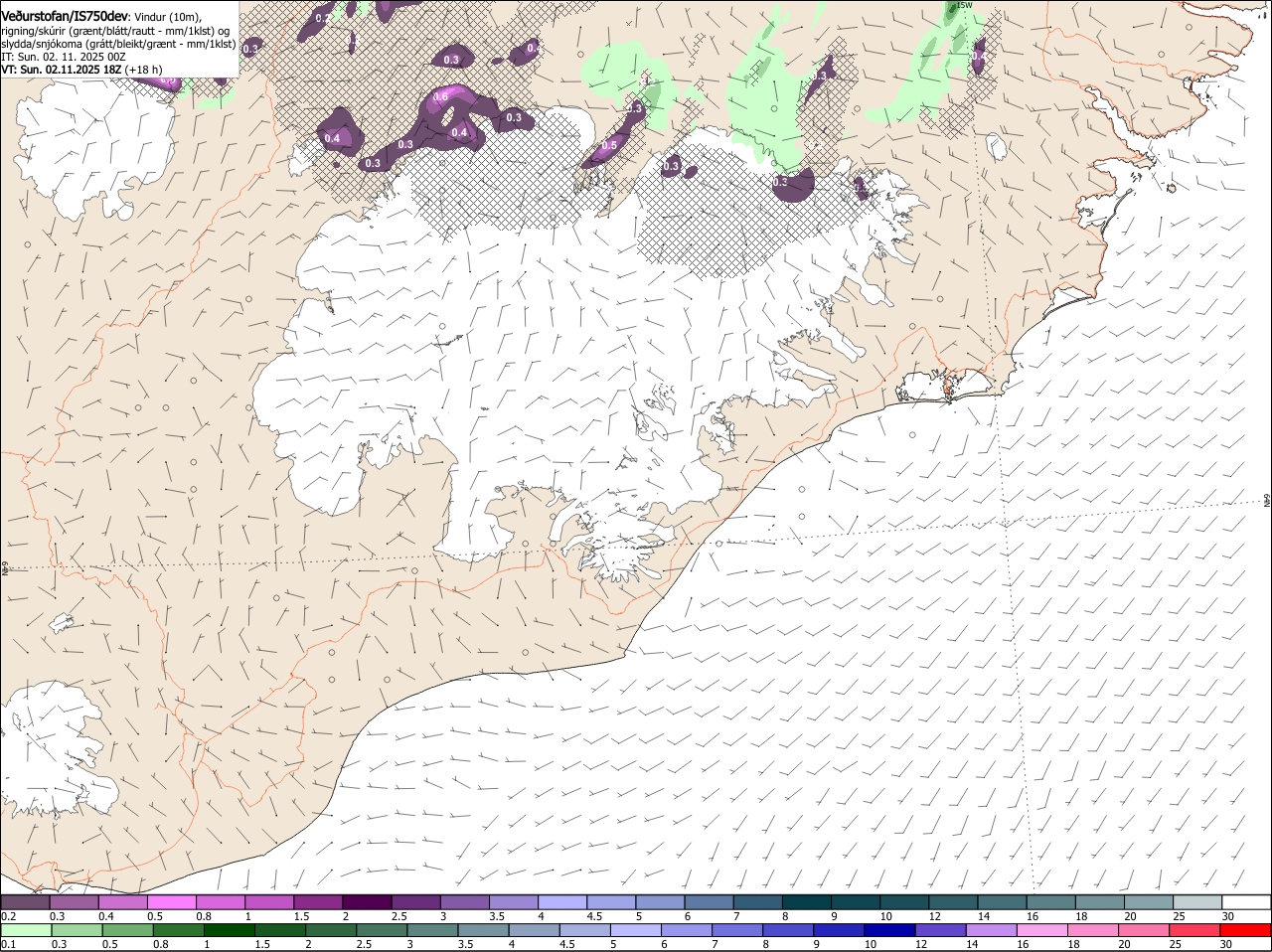
Task: Select upper legend swatch between 9 and 10
Action: [x=857, y=901]
